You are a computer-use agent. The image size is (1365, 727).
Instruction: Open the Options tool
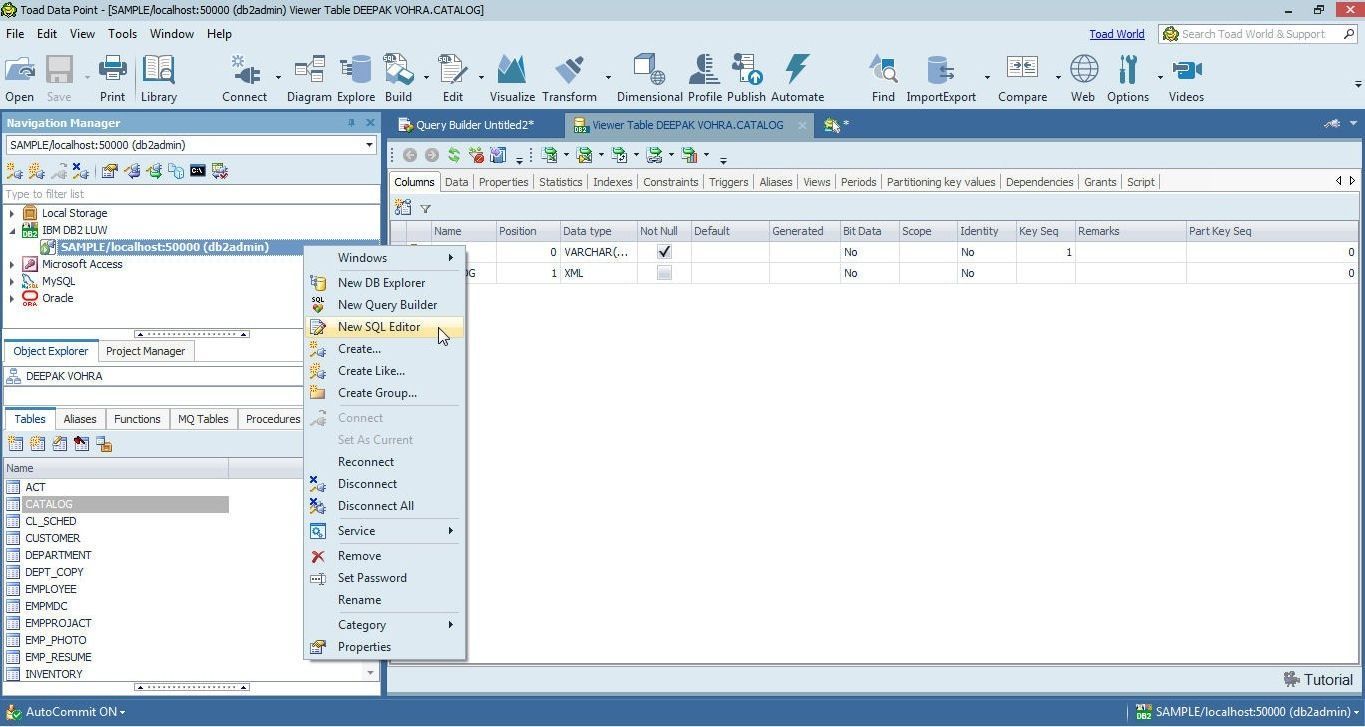pyautogui.click(x=1128, y=79)
